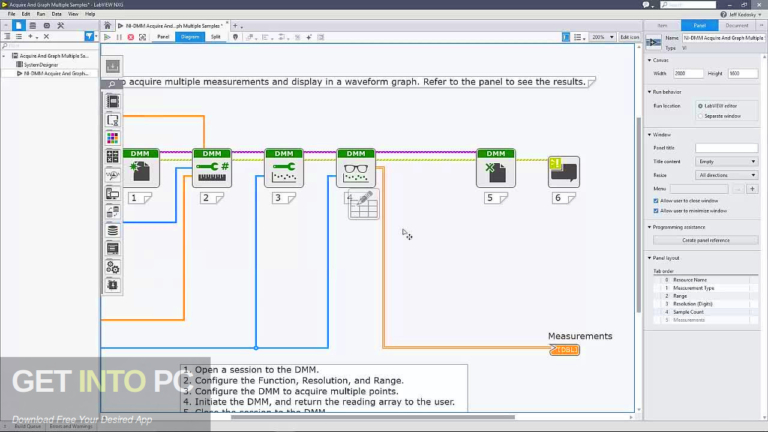This screenshot has height=432, width=768.
Task: Click the diagram vertical scrollbar
Action: pos(638,215)
